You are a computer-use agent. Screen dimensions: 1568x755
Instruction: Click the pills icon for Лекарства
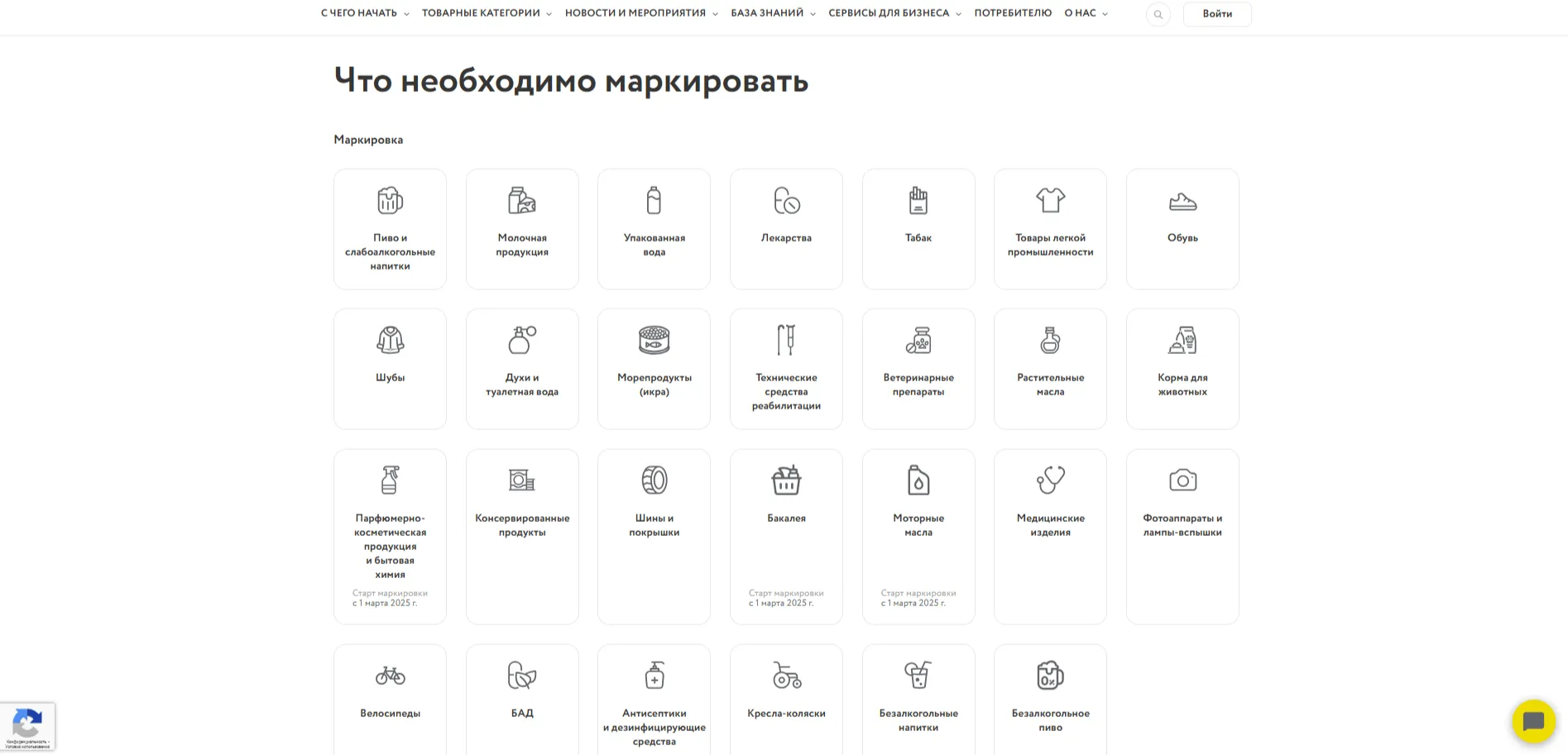[x=786, y=200]
